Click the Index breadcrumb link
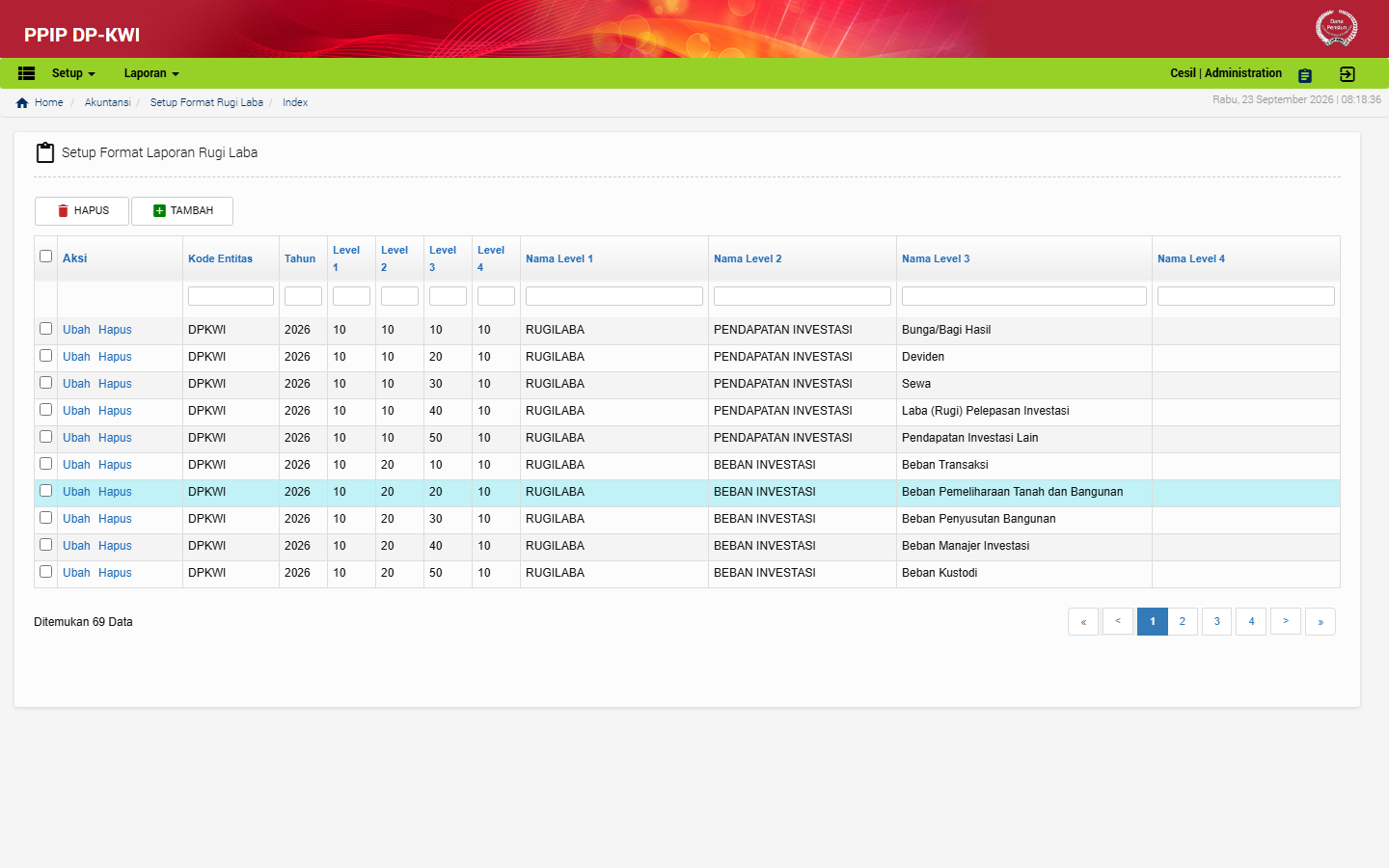 coord(295,102)
